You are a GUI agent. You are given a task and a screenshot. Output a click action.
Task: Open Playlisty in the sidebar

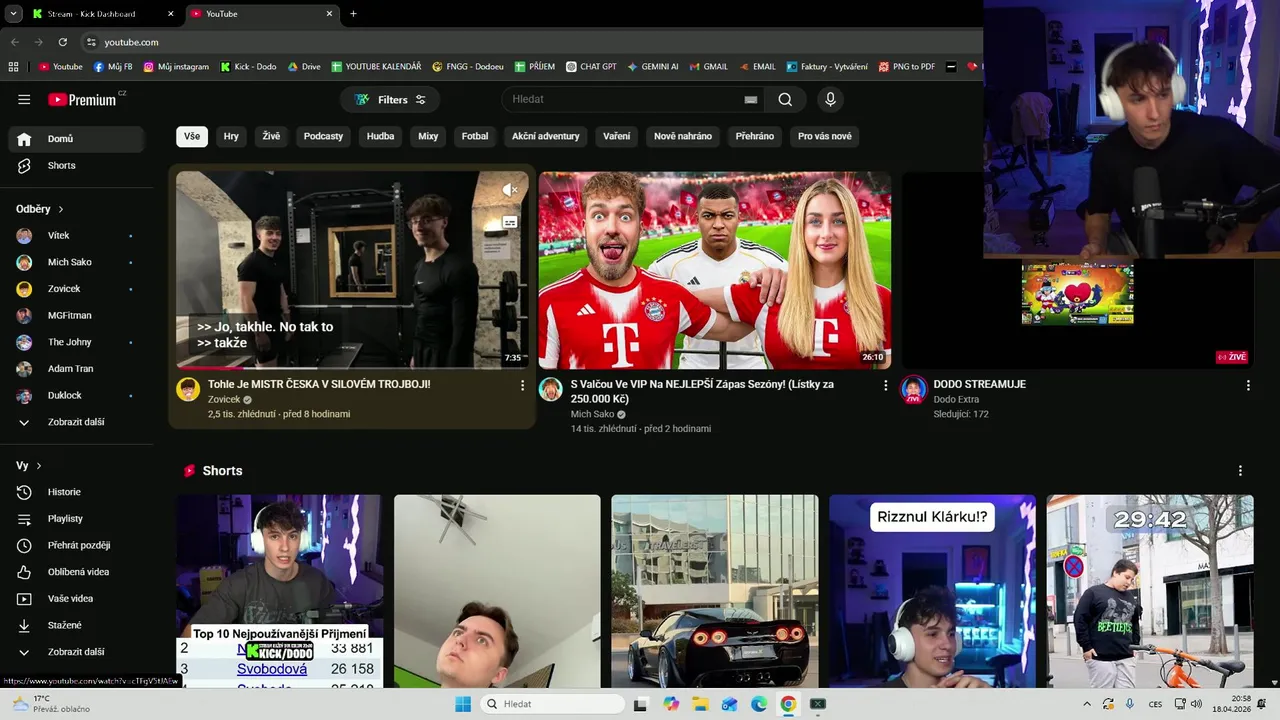pos(77,519)
